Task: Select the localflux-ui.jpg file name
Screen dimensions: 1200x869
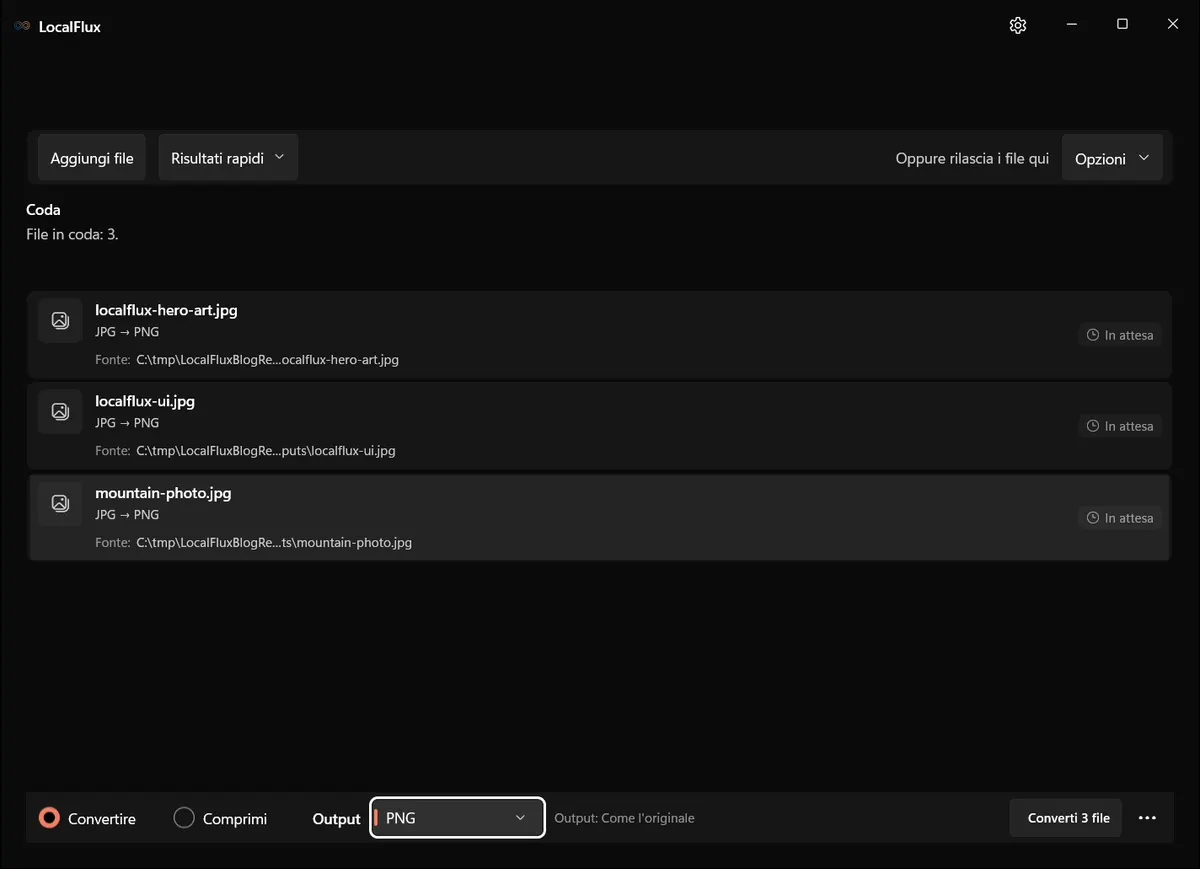Action: (145, 401)
